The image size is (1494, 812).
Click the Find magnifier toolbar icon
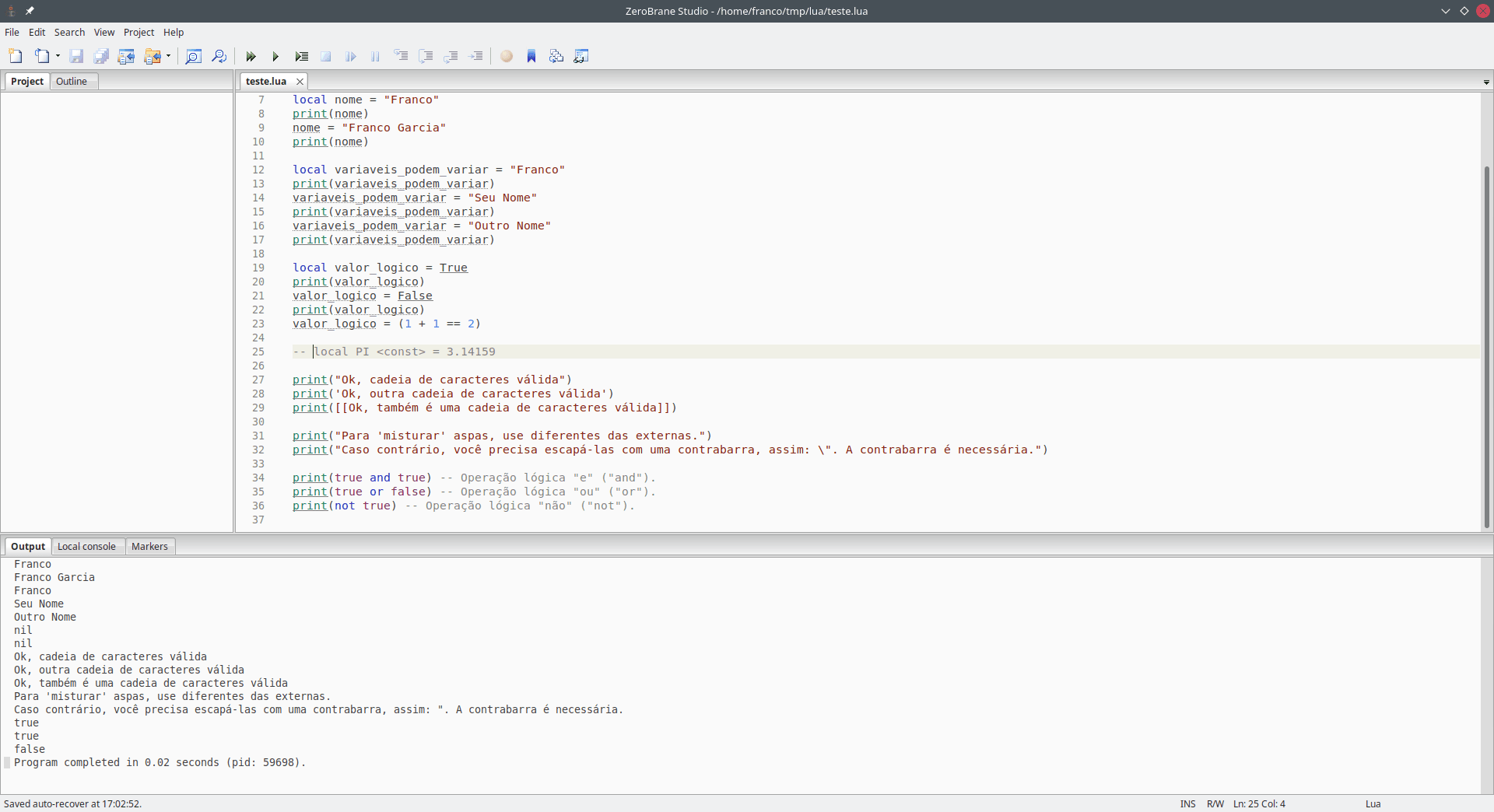pos(193,56)
